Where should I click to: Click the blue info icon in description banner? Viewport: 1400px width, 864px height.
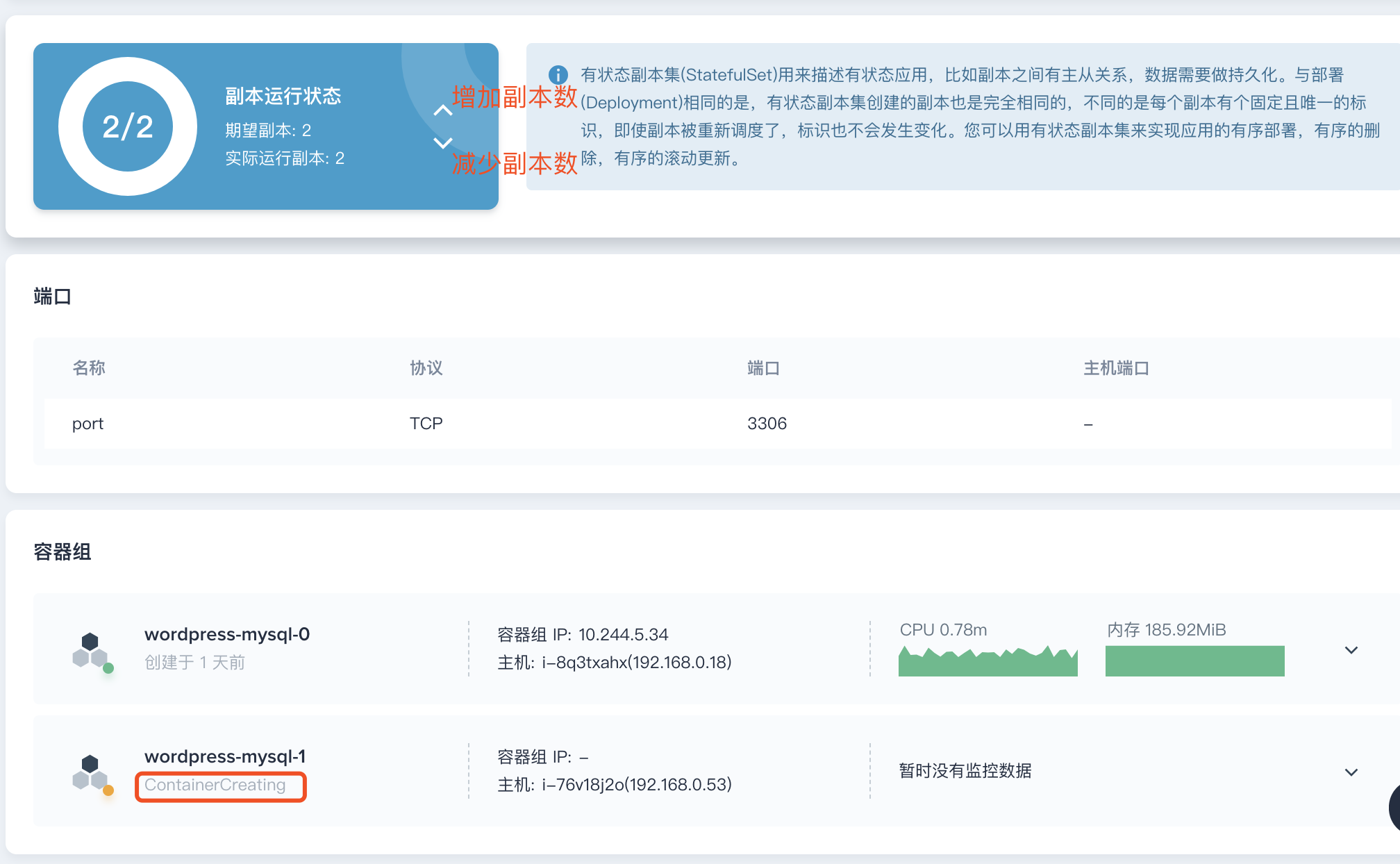pos(558,74)
